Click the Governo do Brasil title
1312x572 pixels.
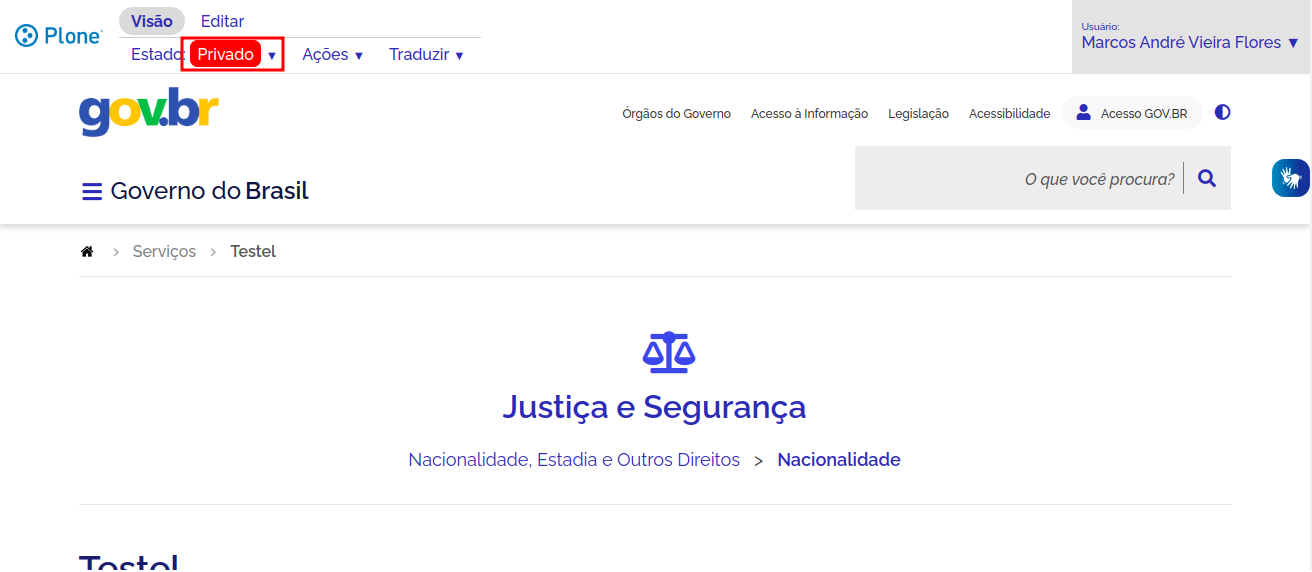(x=209, y=191)
